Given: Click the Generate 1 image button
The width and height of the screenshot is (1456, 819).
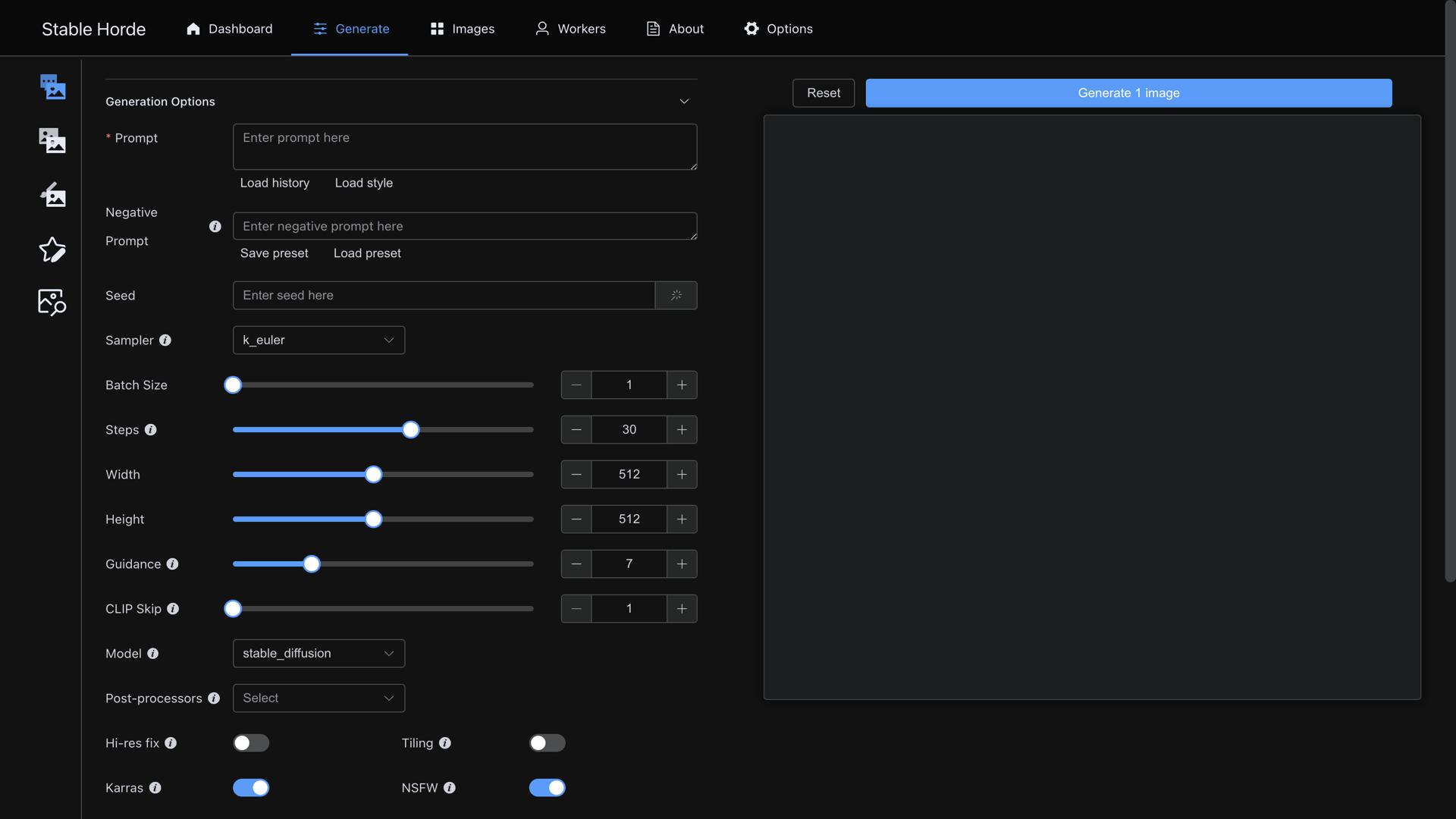Looking at the screenshot, I should point(1128,93).
